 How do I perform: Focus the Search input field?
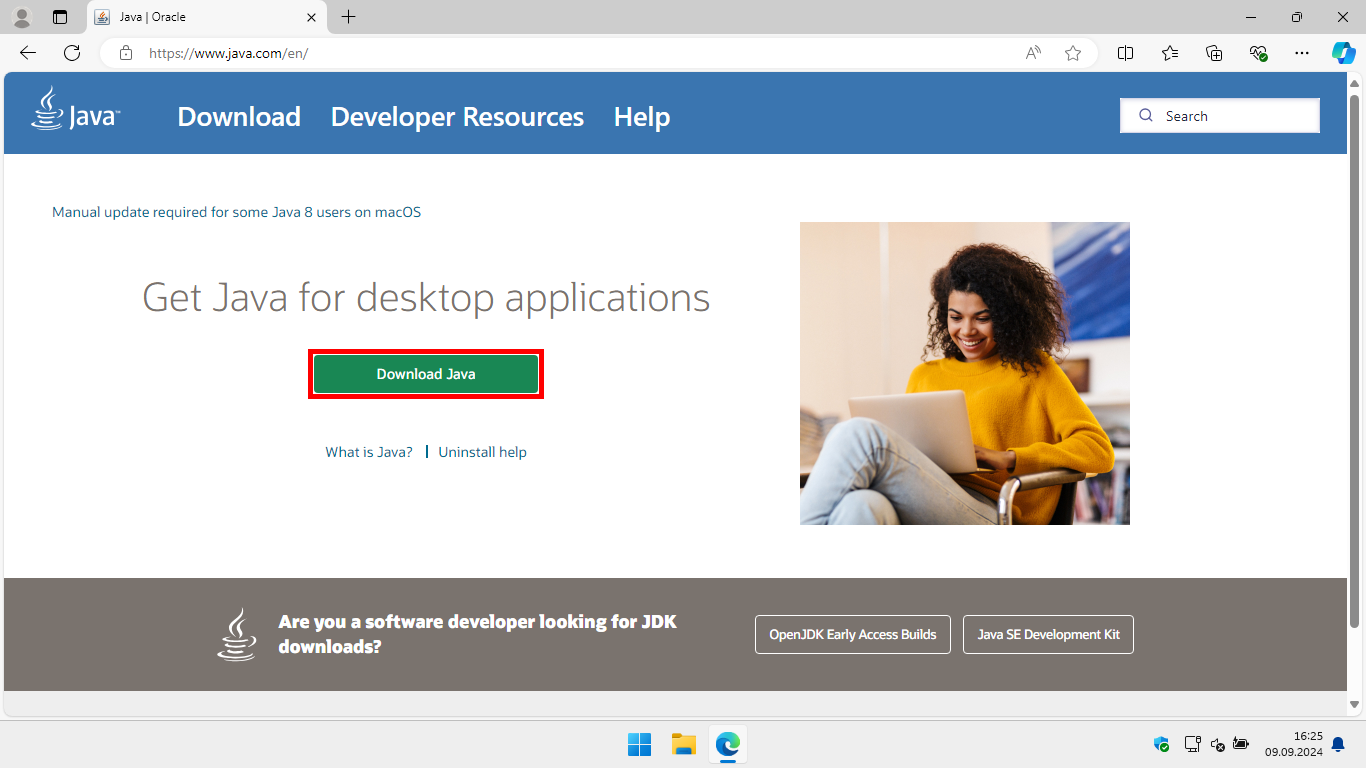click(x=1220, y=116)
